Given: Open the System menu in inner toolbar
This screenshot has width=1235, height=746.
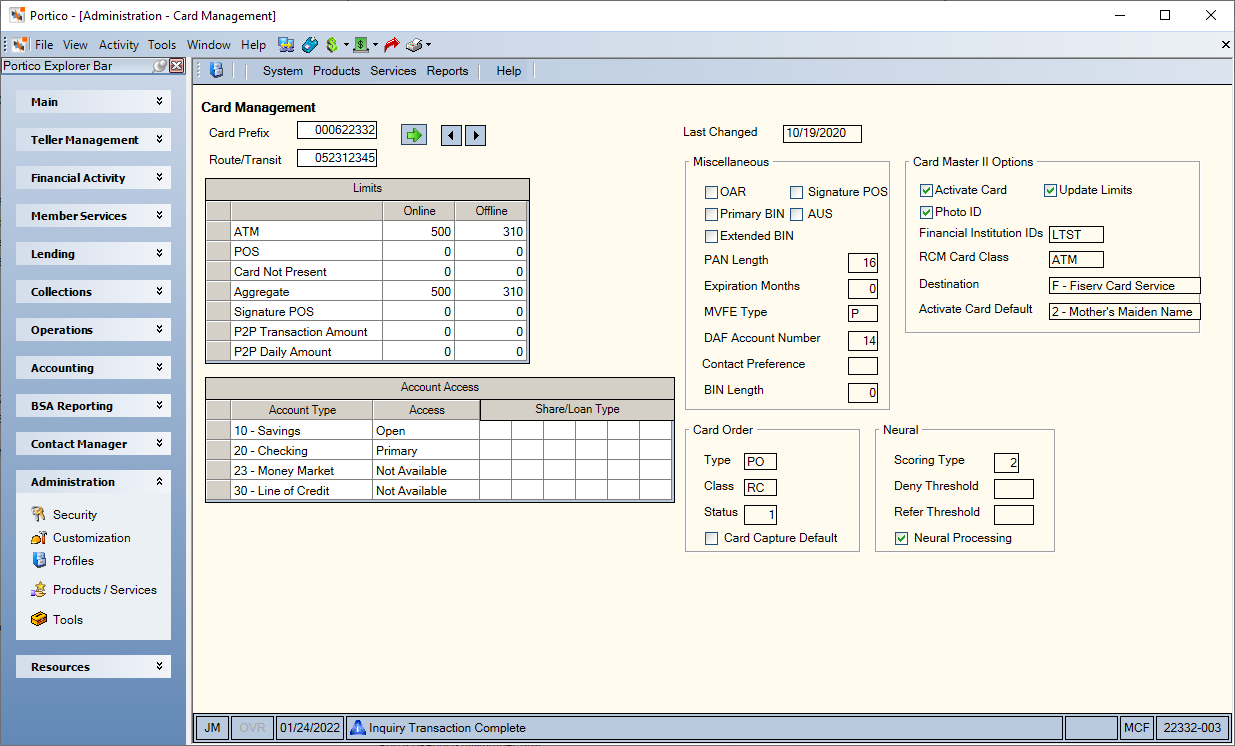Looking at the screenshot, I should pyautogui.click(x=283, y=71).
